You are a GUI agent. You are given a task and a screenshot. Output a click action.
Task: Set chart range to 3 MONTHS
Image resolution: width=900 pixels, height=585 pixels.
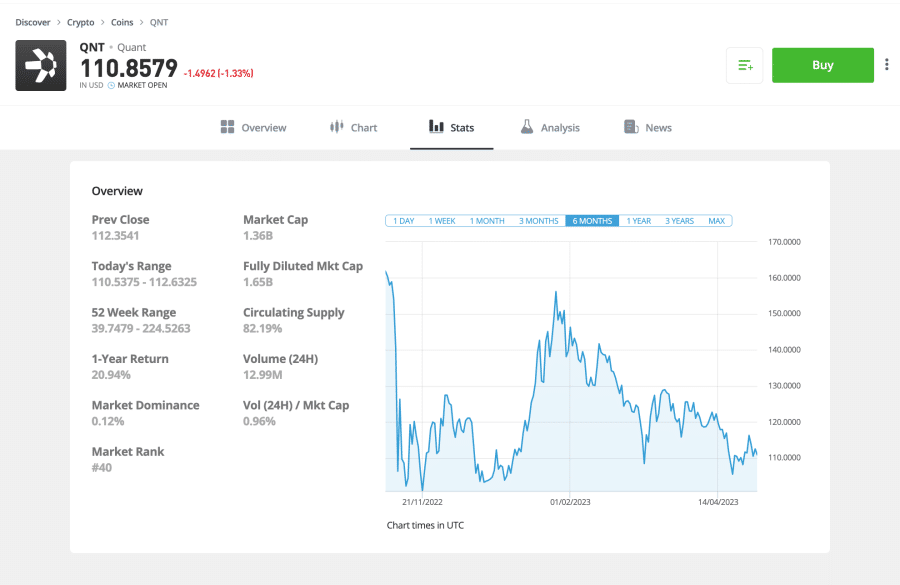click(x=538, y=221)
